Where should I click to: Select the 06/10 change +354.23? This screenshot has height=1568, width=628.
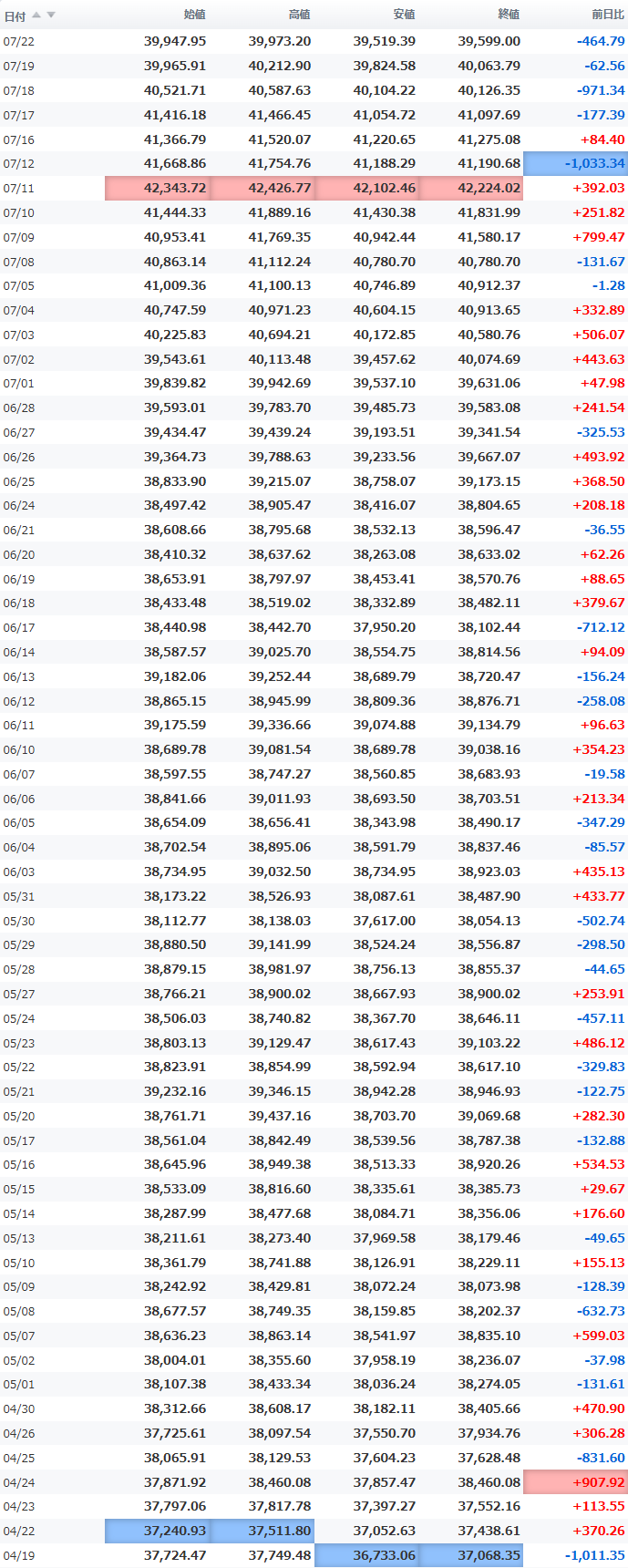point(599,749)
